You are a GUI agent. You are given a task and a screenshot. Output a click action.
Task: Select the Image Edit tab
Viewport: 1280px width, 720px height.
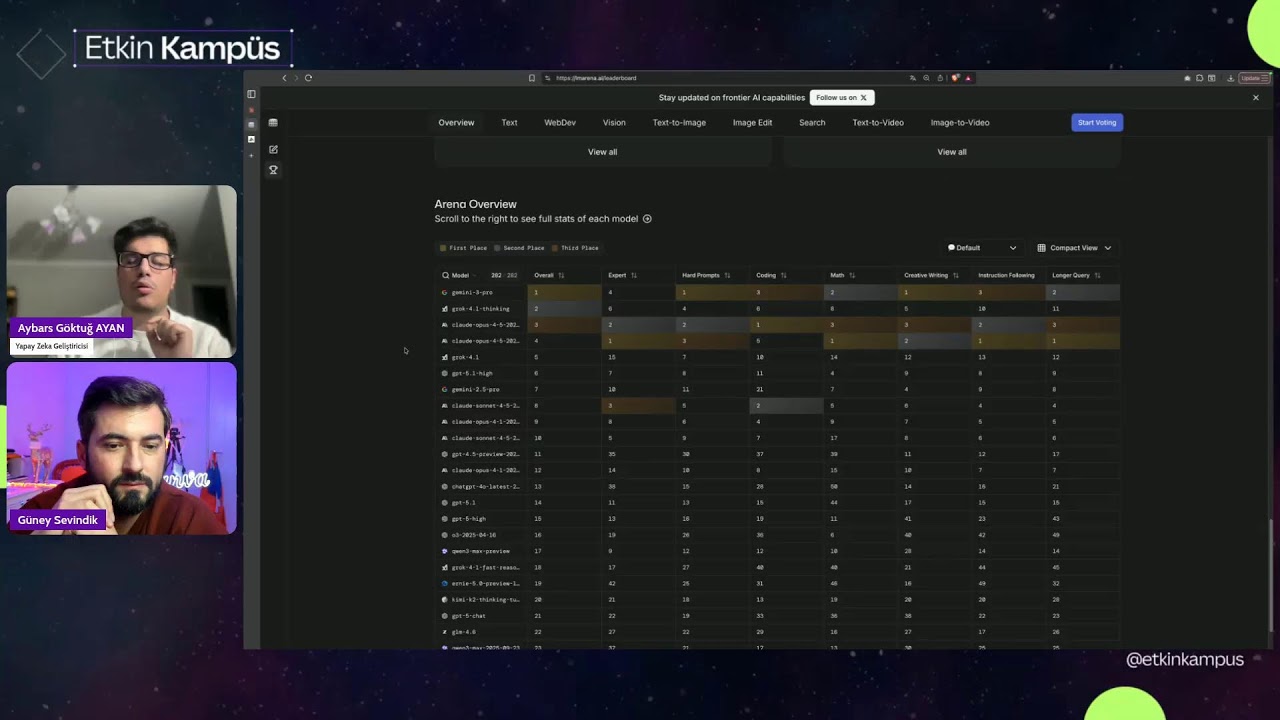pos(752,123)
